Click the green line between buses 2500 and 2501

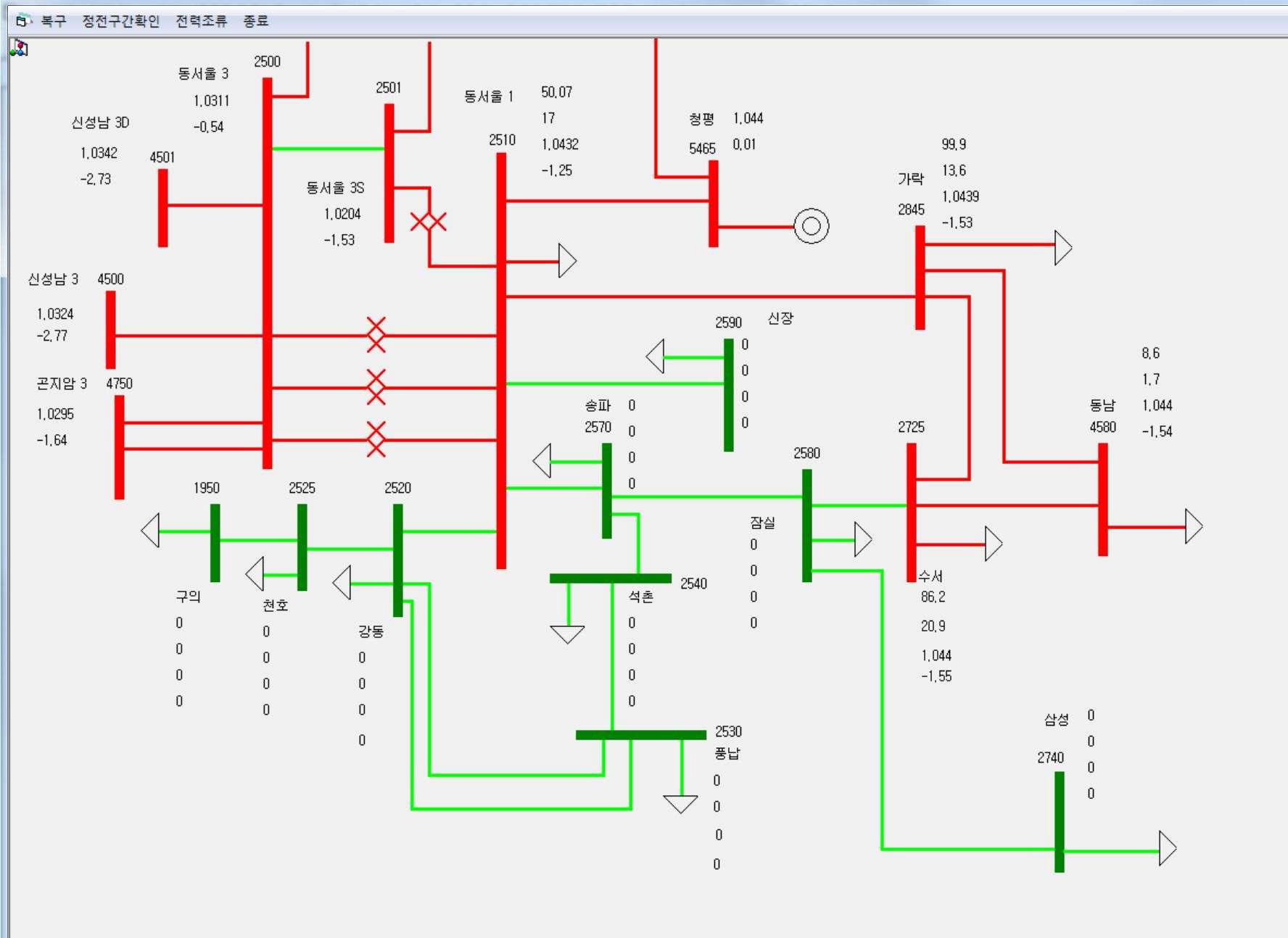click(329, 149)
